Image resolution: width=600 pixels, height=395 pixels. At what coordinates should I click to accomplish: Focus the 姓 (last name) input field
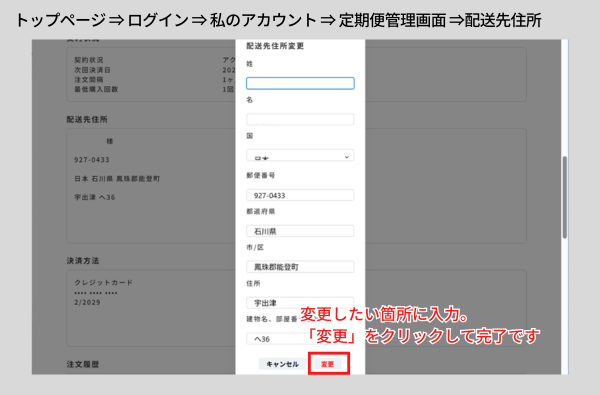300,83
